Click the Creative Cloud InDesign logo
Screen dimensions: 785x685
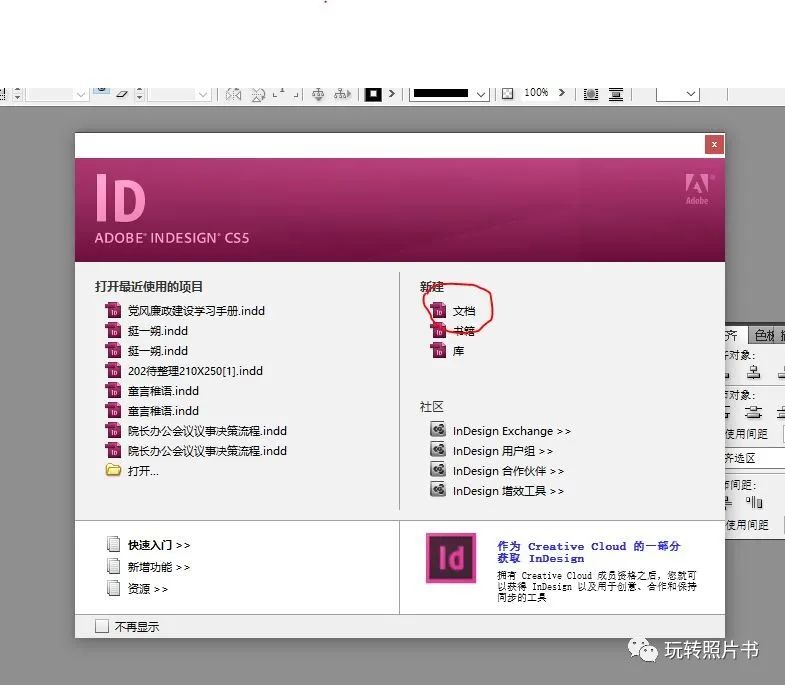pos(451,558)
